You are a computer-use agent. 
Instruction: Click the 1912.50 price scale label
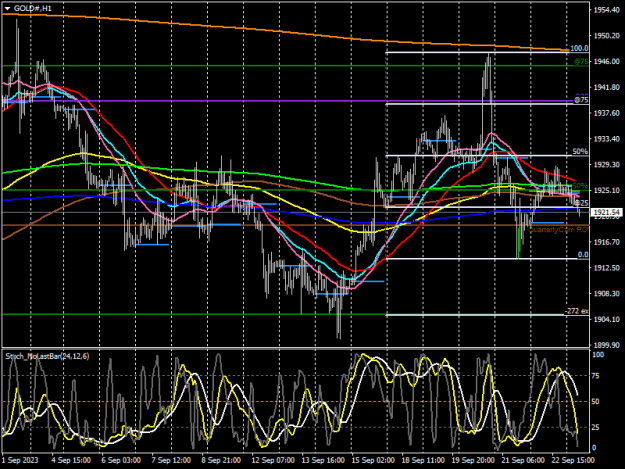click(606, 268)
